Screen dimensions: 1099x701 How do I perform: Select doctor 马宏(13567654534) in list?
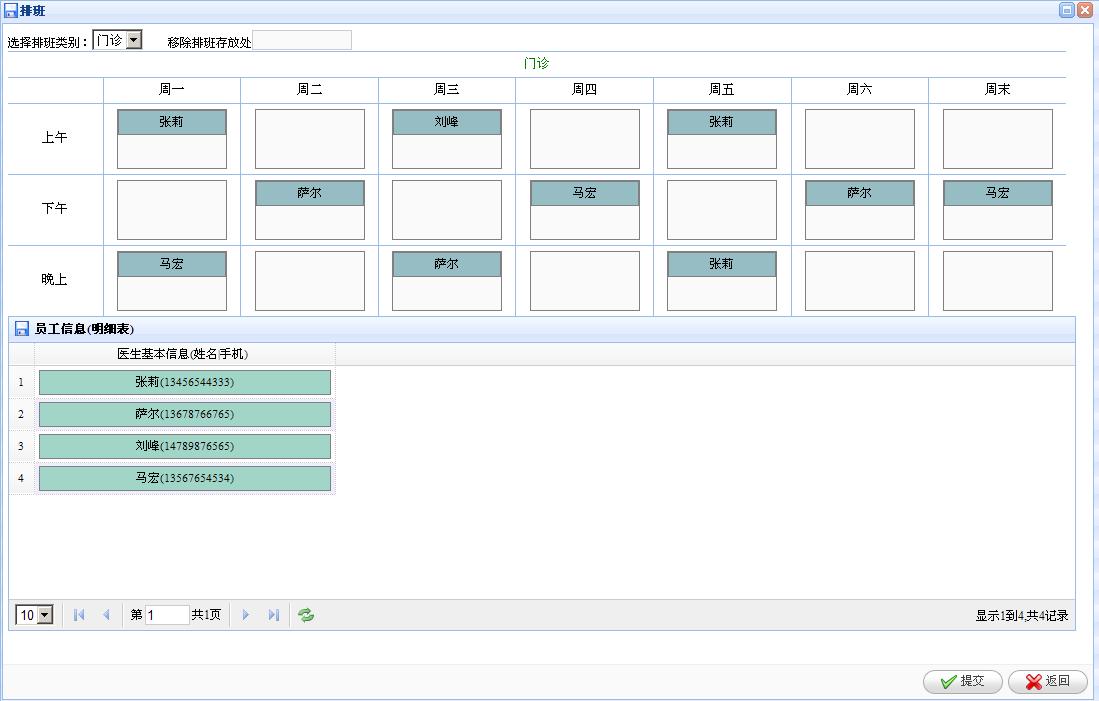point(184,478)
